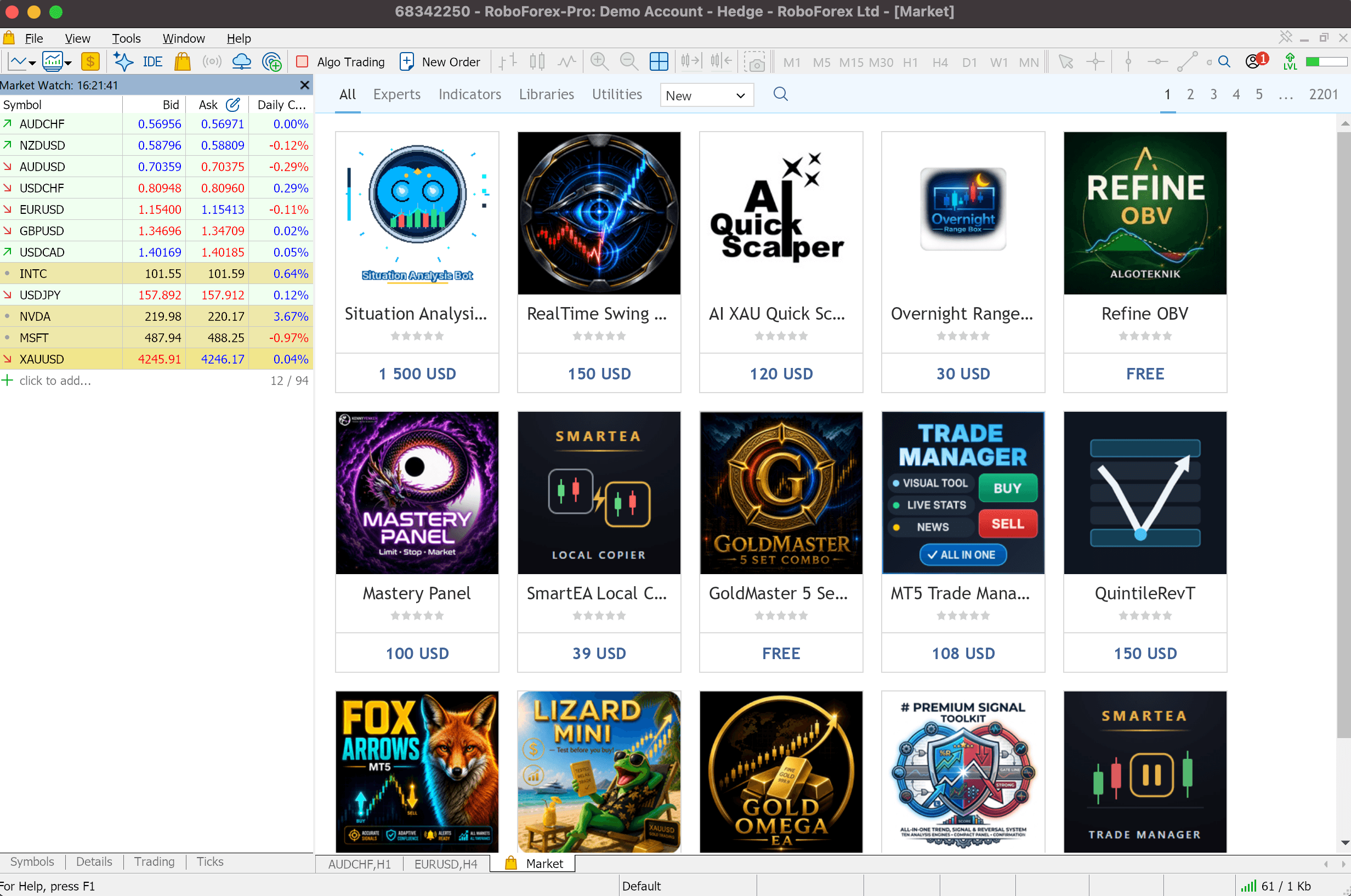The width and height of the screenshot is (1351, 896).
Task: Open the EURUSD,H4 chart tab
Action: point(446,864)
